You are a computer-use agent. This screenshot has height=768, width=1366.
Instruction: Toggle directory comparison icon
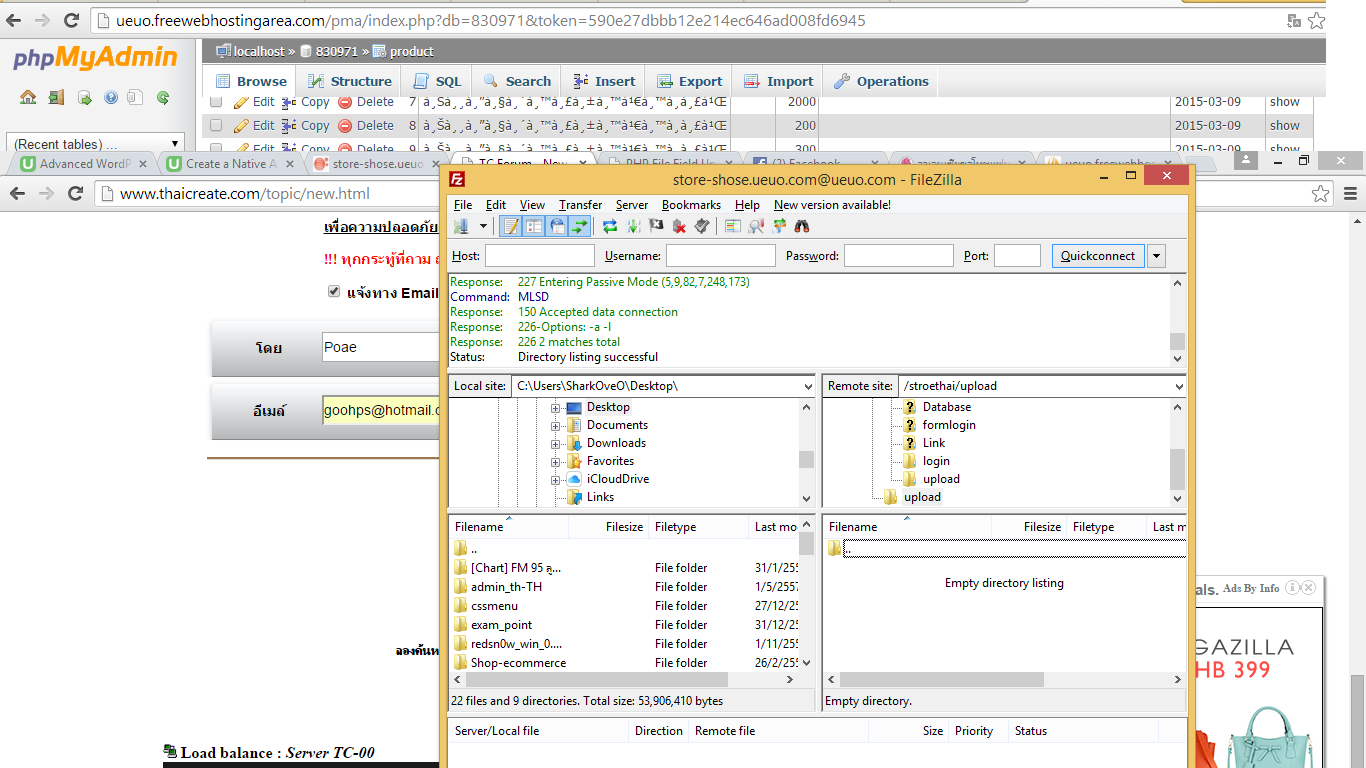756,227
